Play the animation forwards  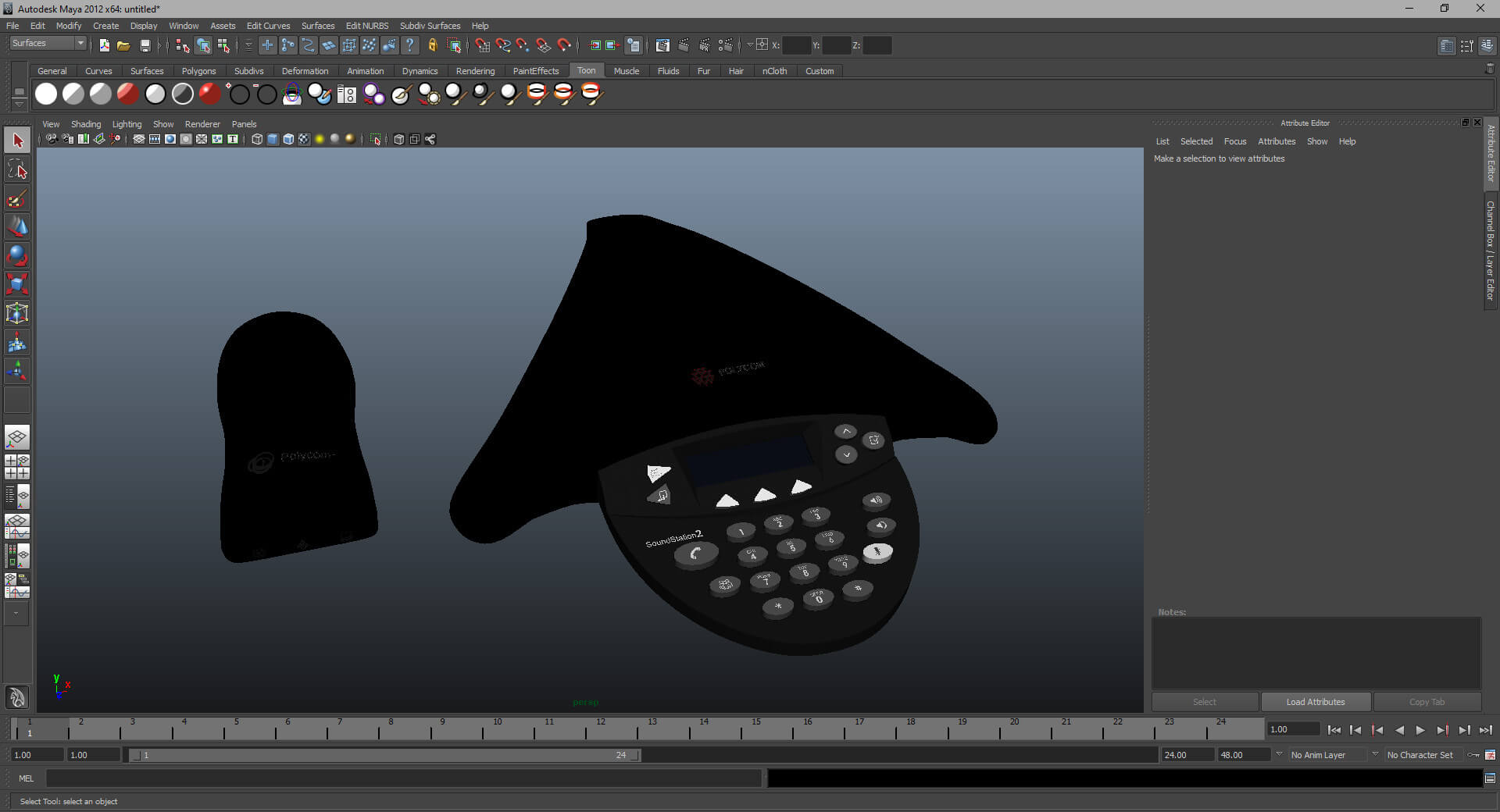(x=1420, y=730)
